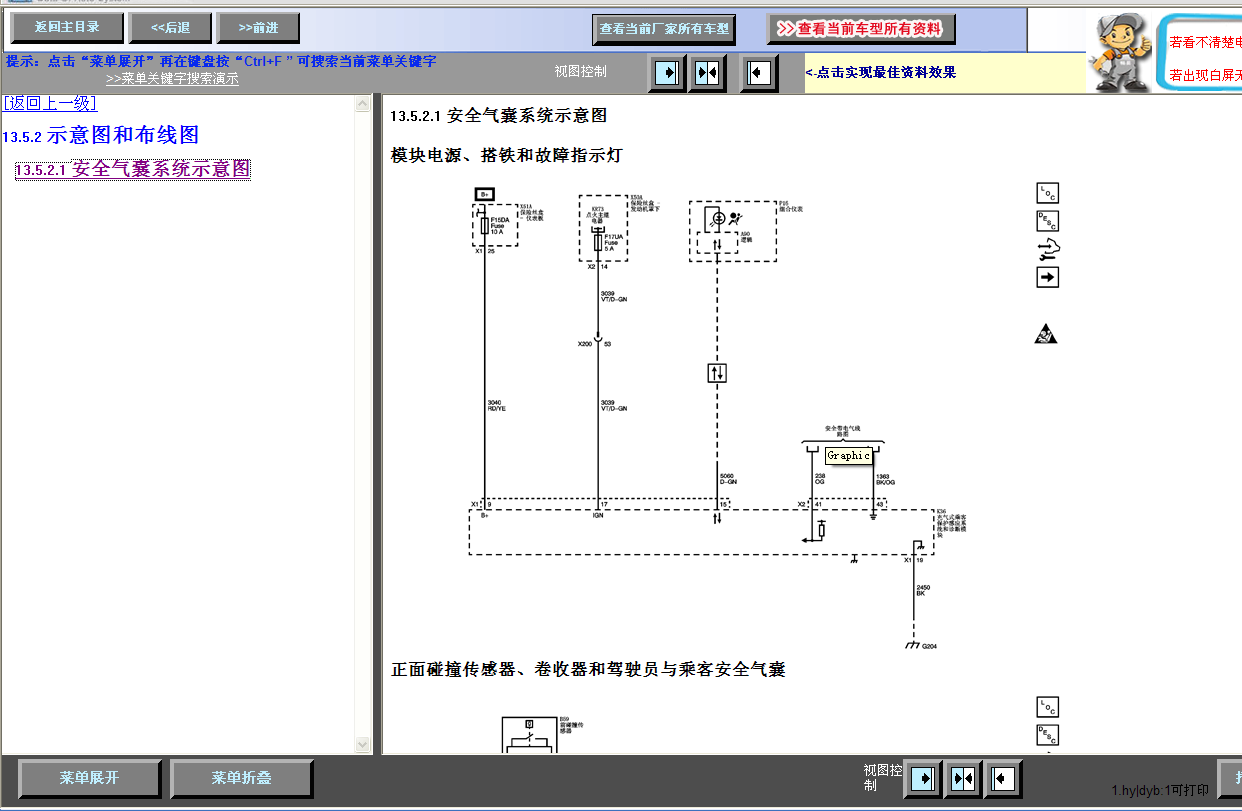Click the F15DA 10A fuse symbol
This screenshot has width=1242, height=811.
pyautogui.click(x=485, y=227)
